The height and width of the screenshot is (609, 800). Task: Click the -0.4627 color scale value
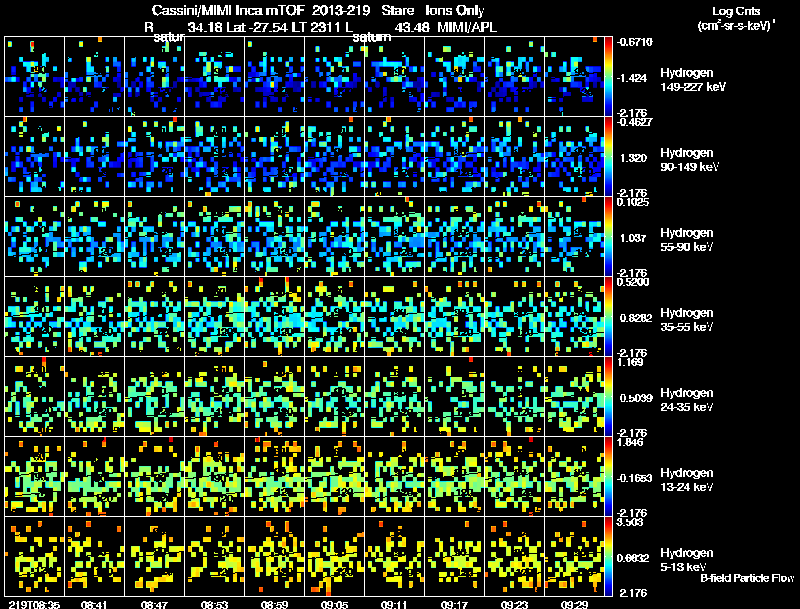[634, 122]
